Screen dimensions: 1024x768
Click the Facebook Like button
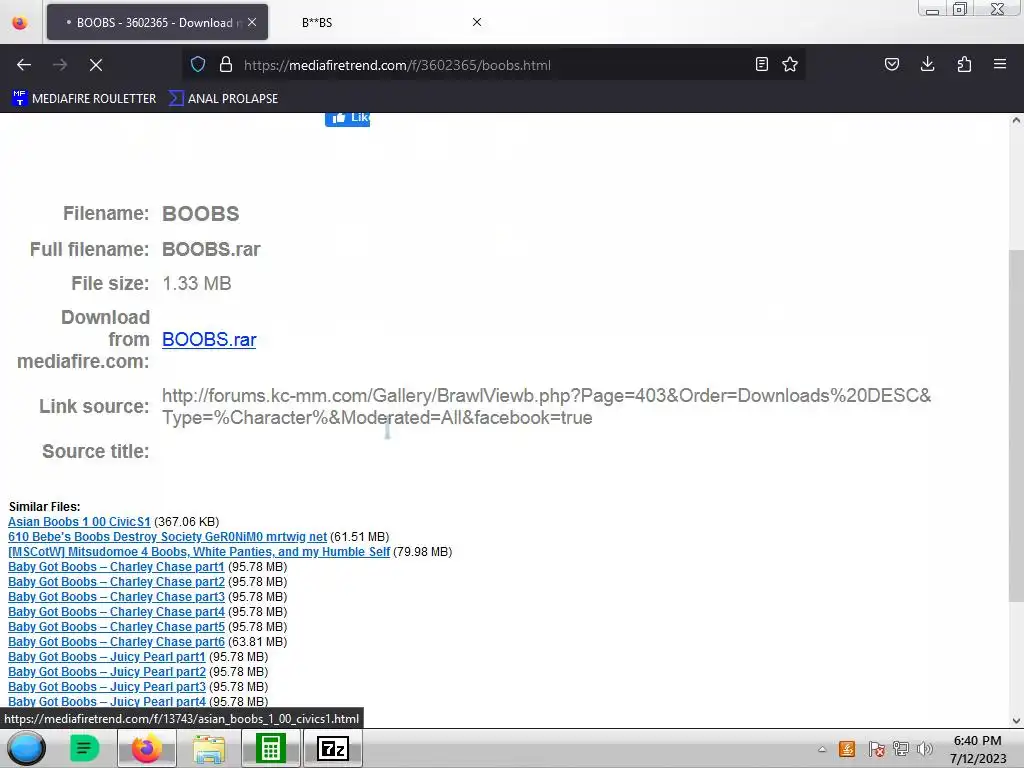click(347, 118)
